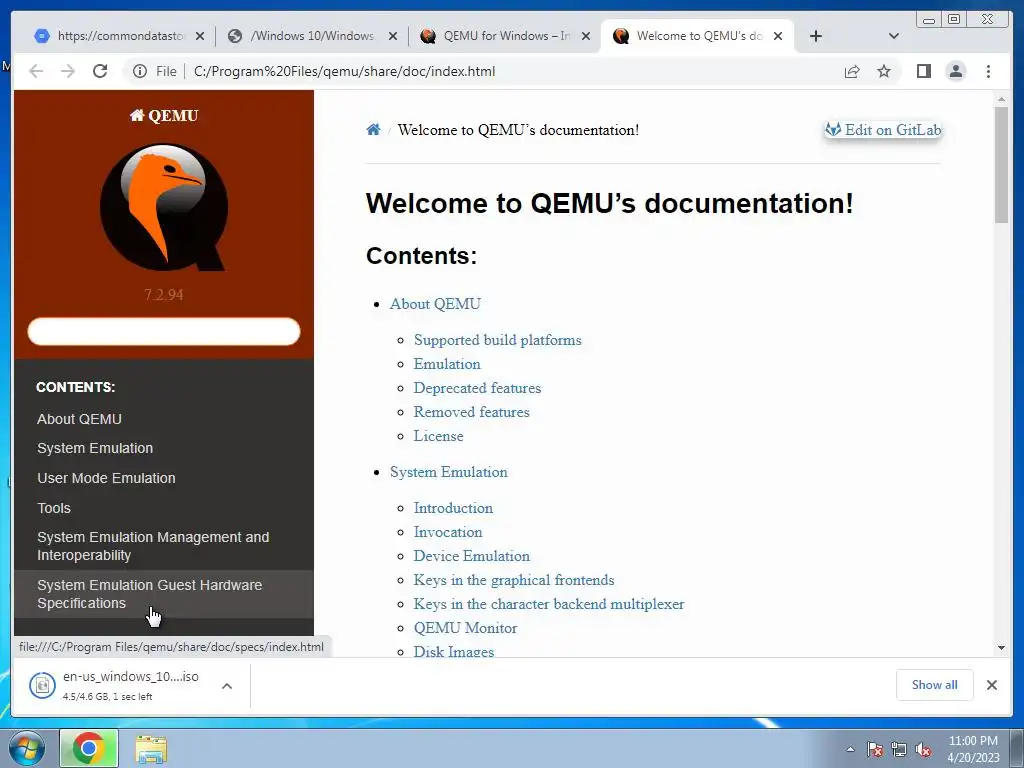
Task: Click the docs search field
Action: click(x=164, y=332)
